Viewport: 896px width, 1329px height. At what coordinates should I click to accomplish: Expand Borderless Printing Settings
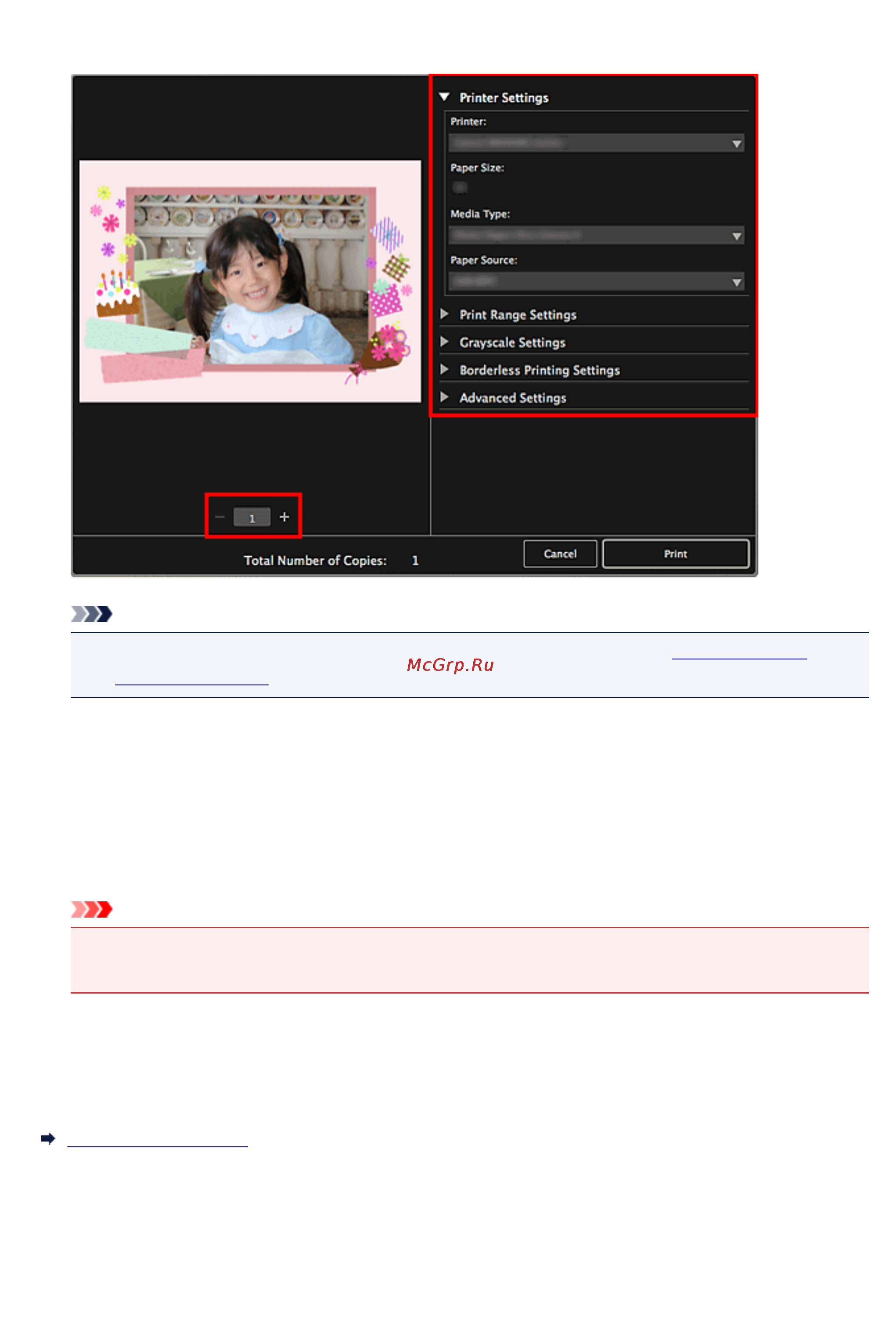click(x=444, y=370)
